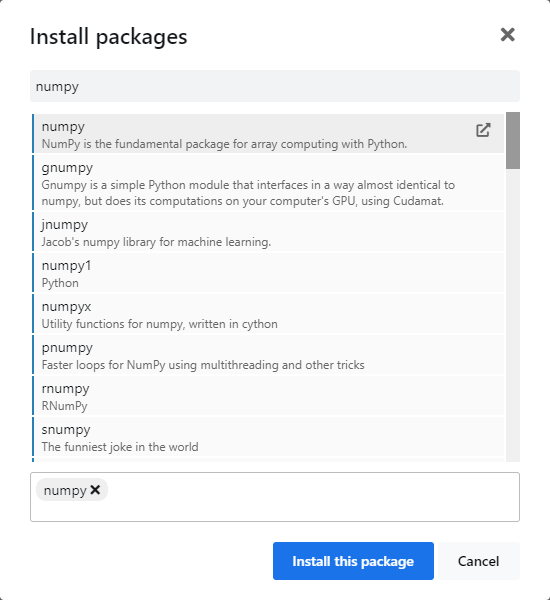
Task: Select the numpy package result
Action: click(268, 134)
